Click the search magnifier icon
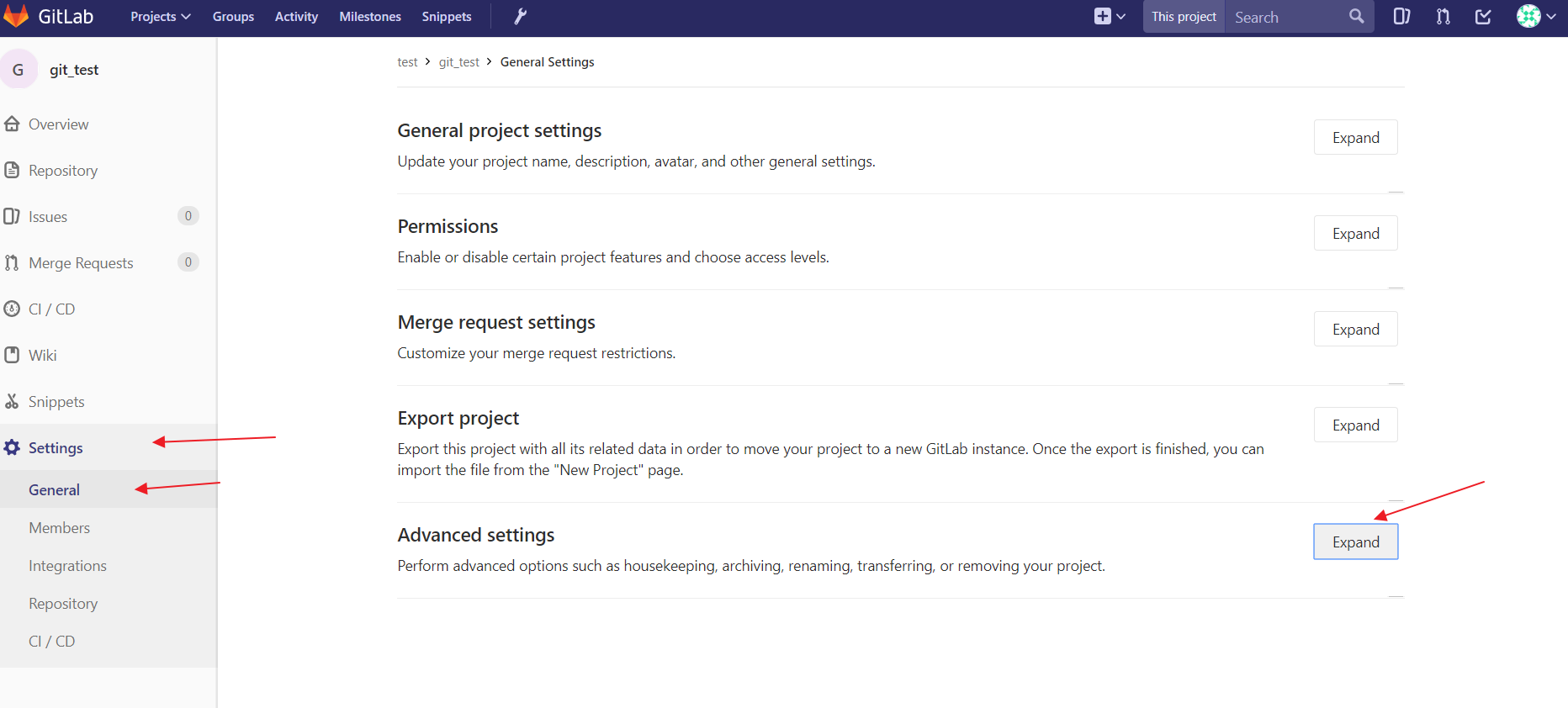 tap(1356, 16)
